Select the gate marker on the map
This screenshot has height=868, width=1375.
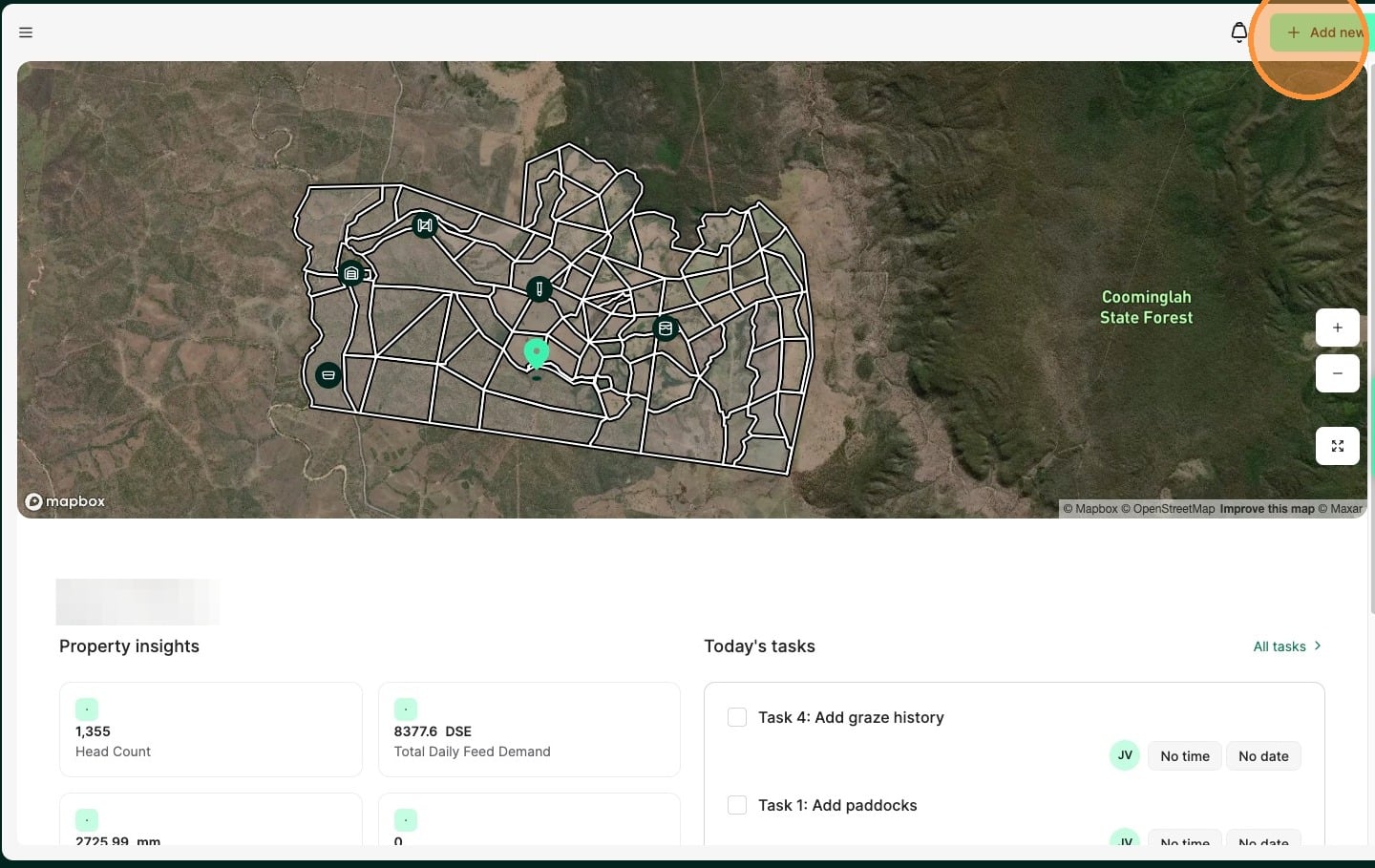(x=425, y=225)
